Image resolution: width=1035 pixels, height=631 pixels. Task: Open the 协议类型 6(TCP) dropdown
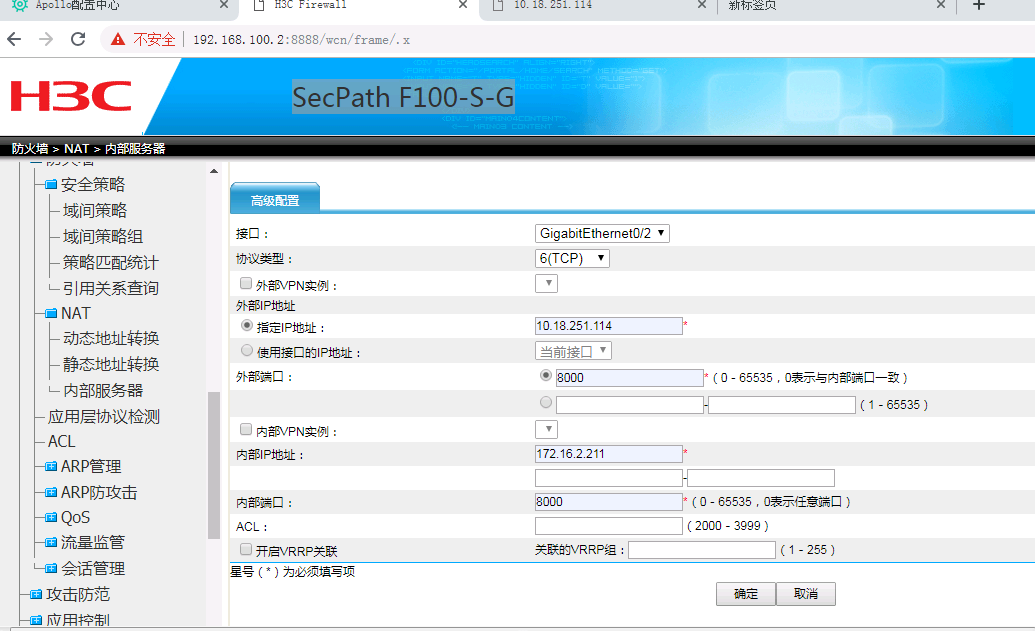click(572, 258)
